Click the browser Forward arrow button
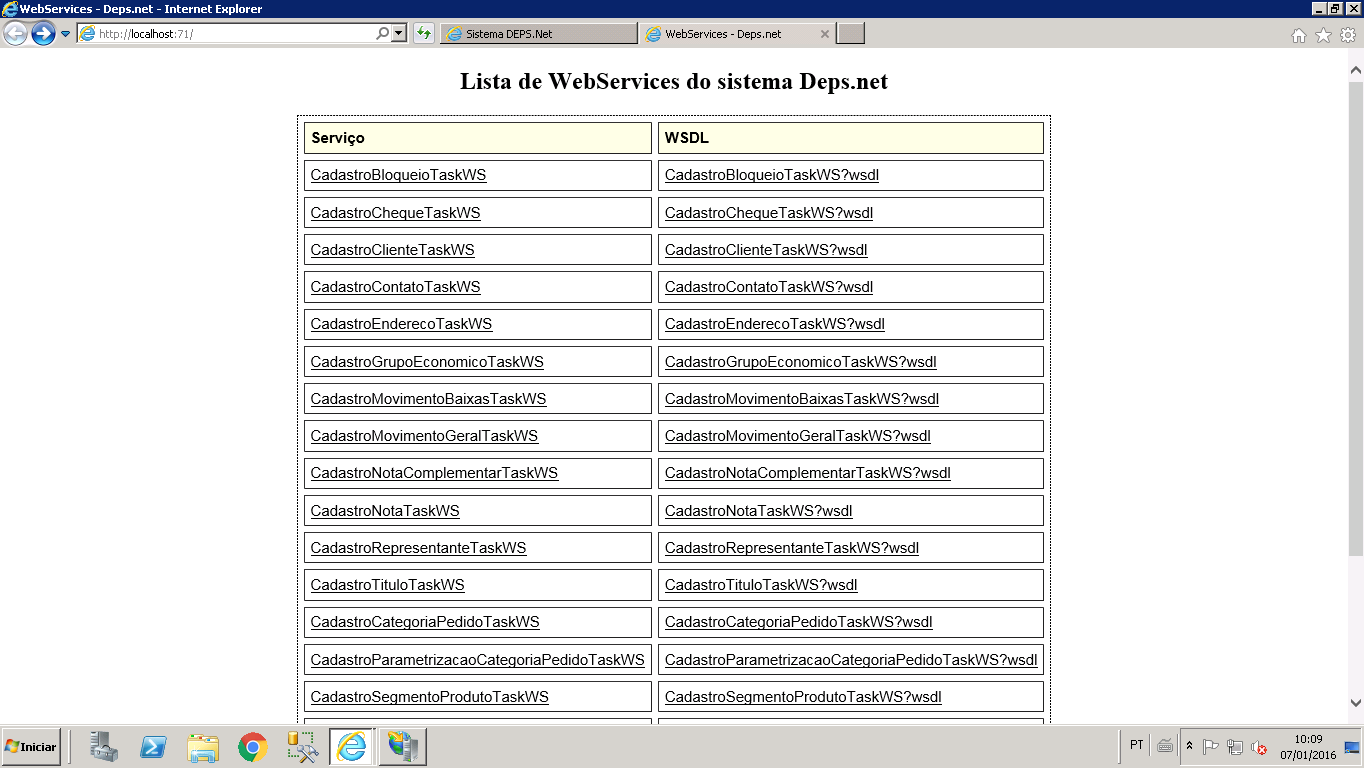The height and width of the screenshot is (768, 1364). 43,33
